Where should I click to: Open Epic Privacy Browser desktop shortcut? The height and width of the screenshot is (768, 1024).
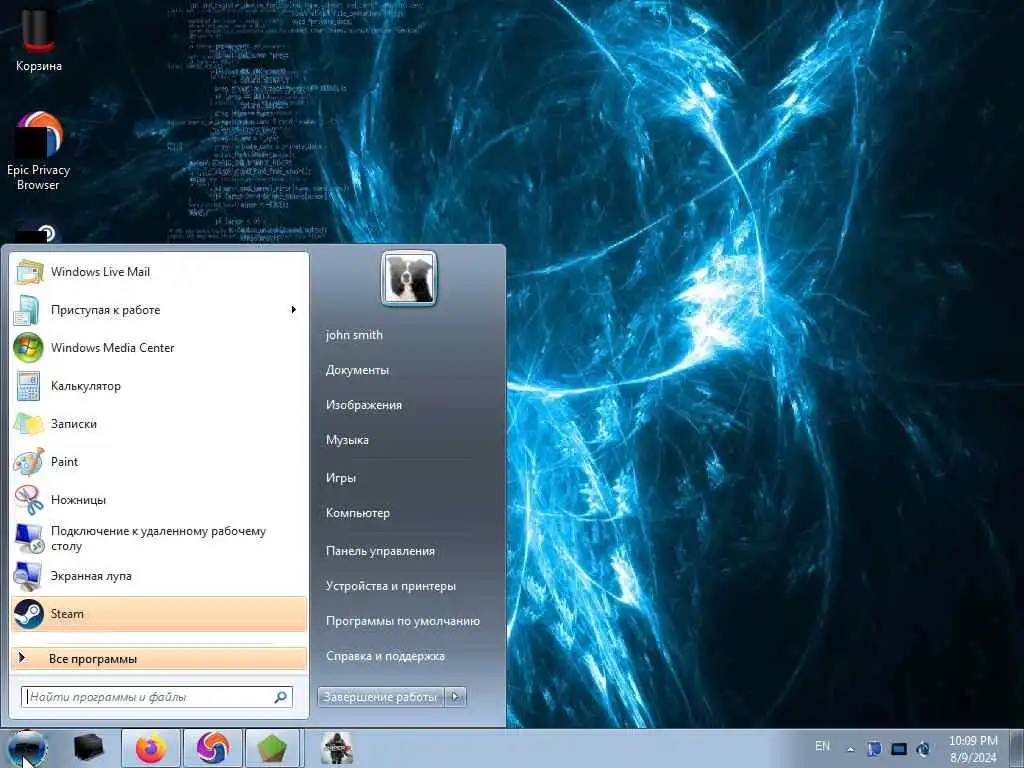(39, 150)
